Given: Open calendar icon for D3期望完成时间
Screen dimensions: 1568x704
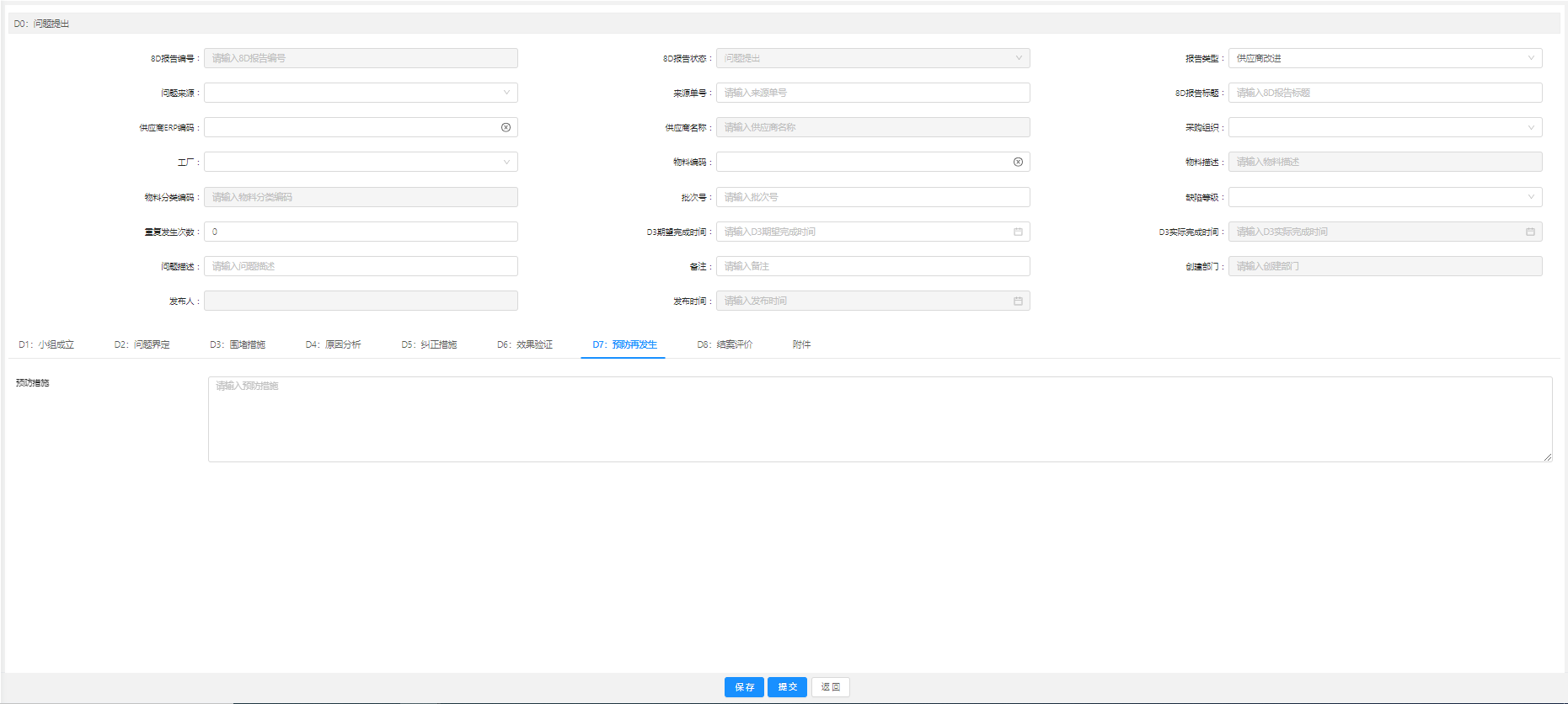Looking at the screenshot, I should pyautogui.click(x=1018, y=232).
